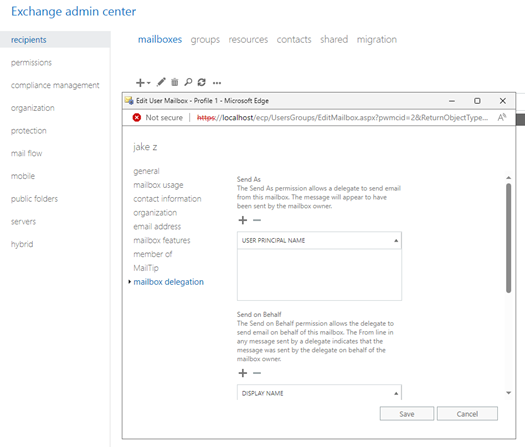526x448 pixels.
Task: Click the localhost URL address field
Action: pos(342,117)
